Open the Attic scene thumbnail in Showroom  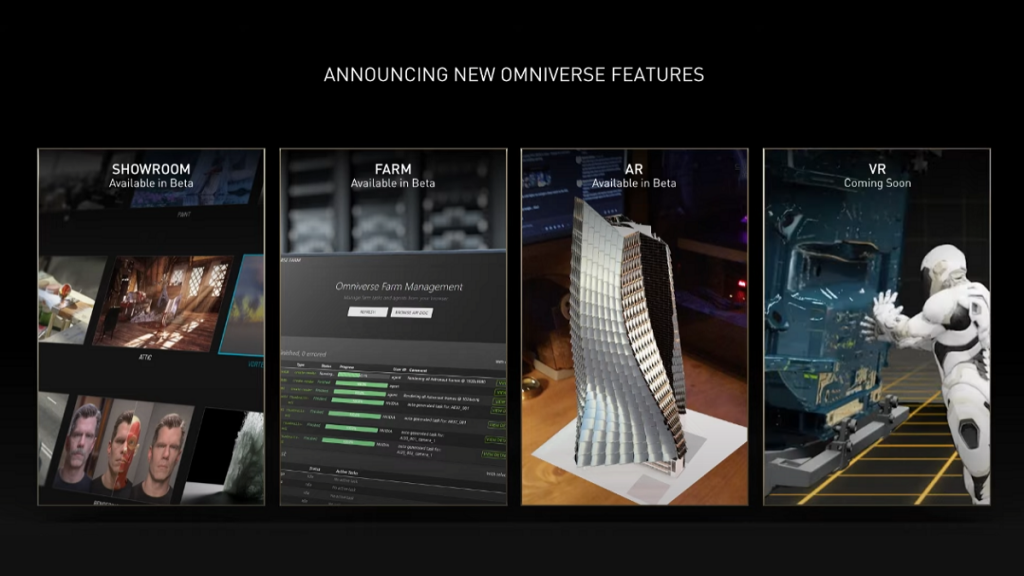pyautogui.click(x=162, y=302)
